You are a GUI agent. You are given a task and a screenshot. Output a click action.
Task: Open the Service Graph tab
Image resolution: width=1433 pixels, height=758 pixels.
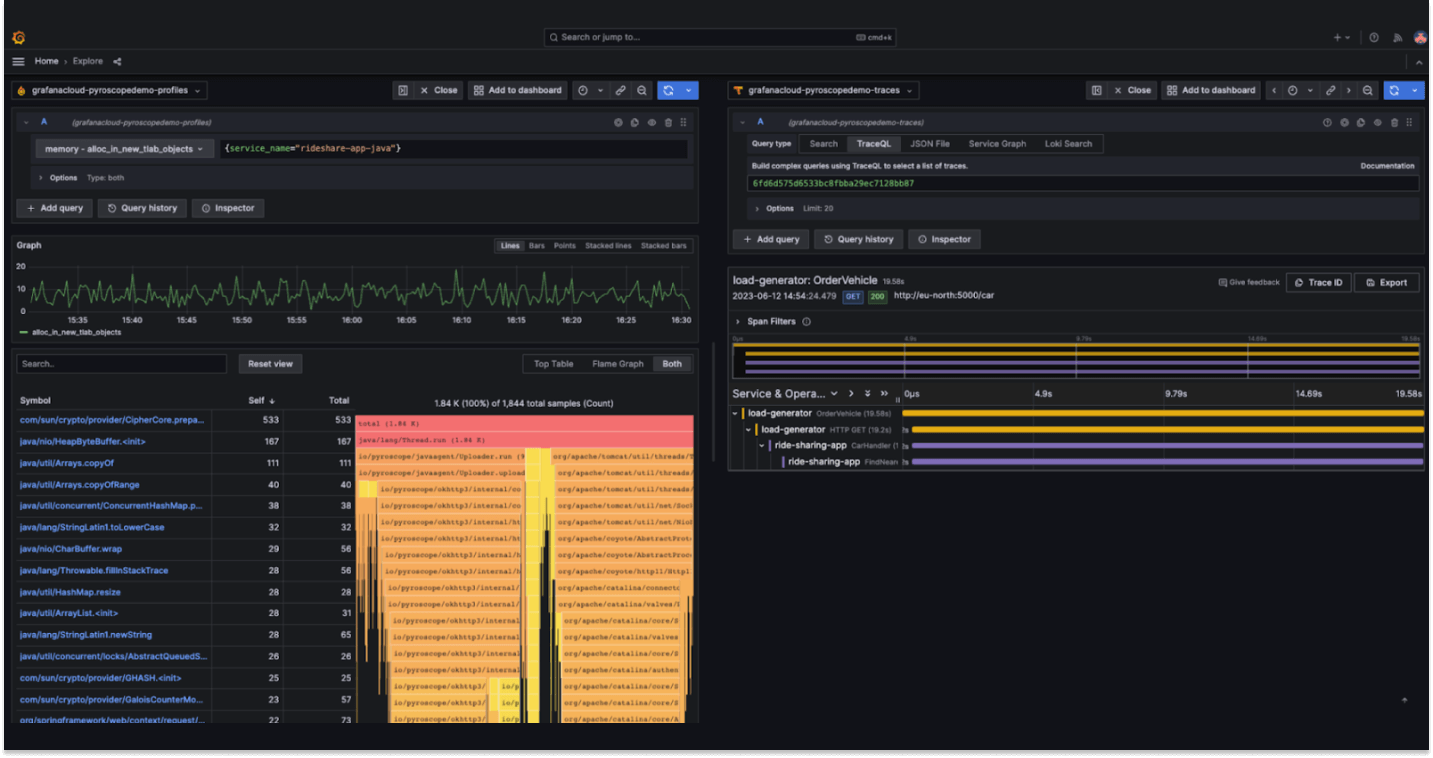point(996,143)
